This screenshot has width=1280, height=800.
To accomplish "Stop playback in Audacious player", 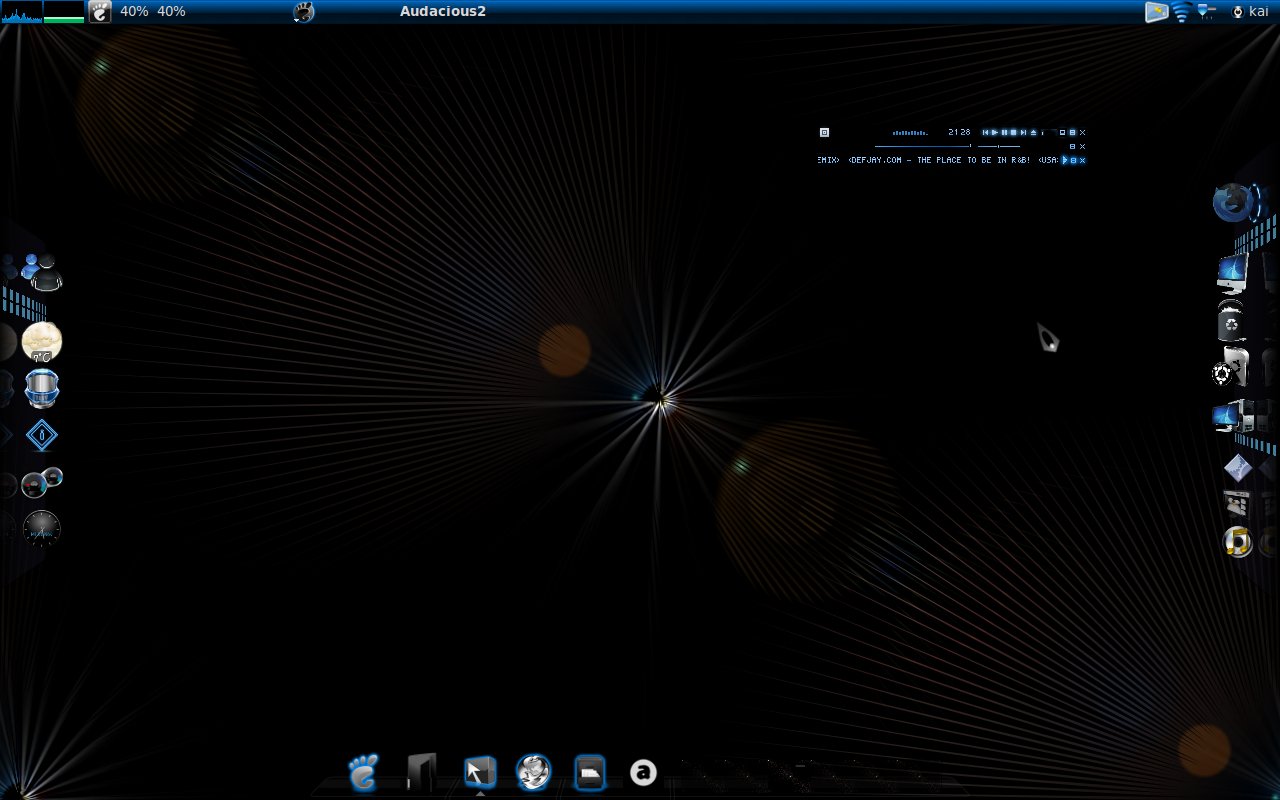I will tap(1013, 132).
